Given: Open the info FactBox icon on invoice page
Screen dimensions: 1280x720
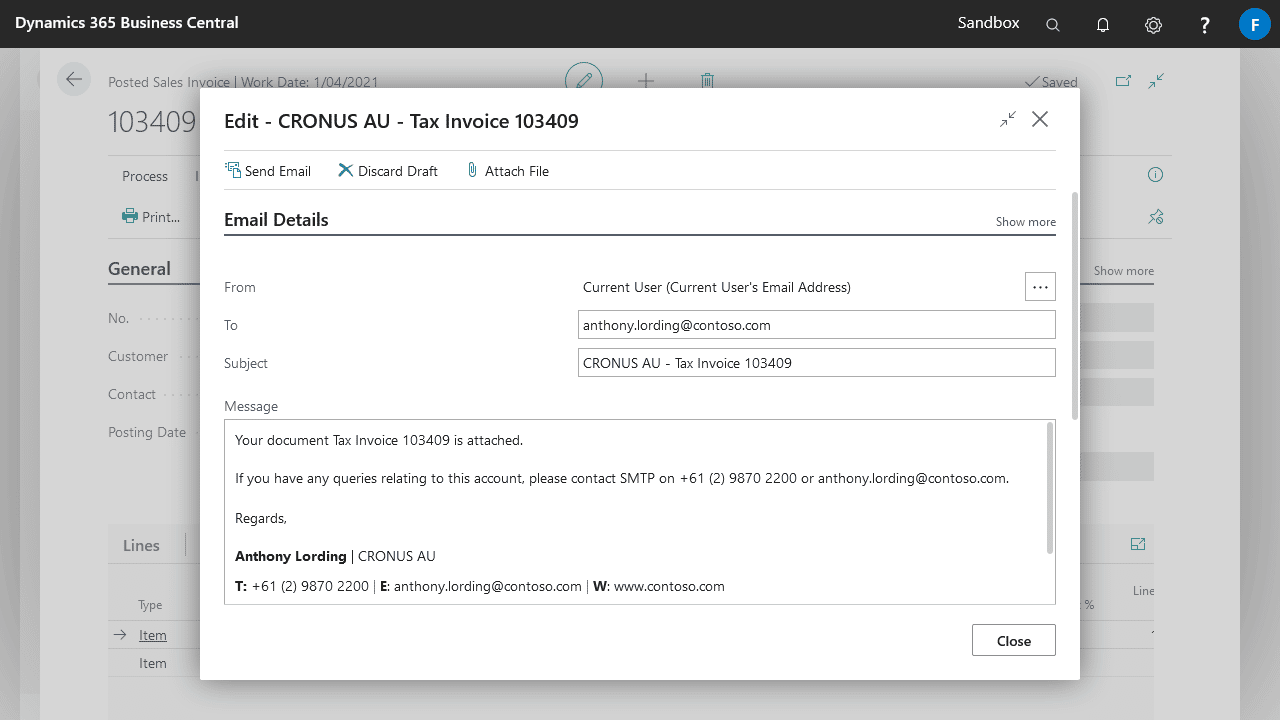Looking at the screenshot, I should (1155, 175).
